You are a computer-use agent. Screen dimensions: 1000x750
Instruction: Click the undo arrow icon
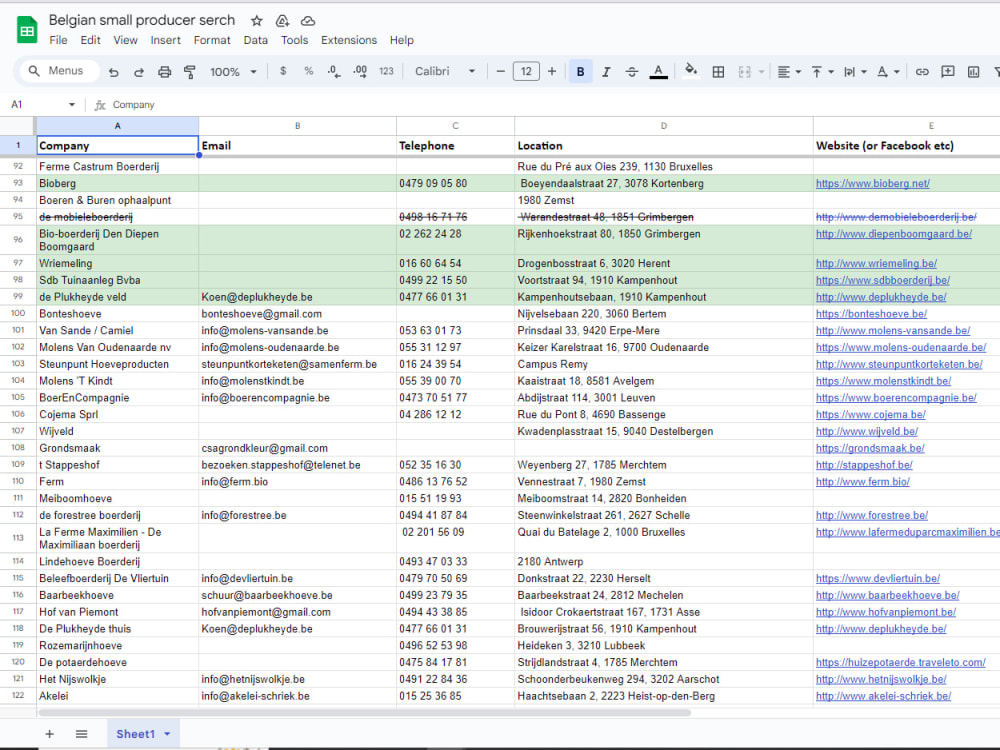(114, 72)
